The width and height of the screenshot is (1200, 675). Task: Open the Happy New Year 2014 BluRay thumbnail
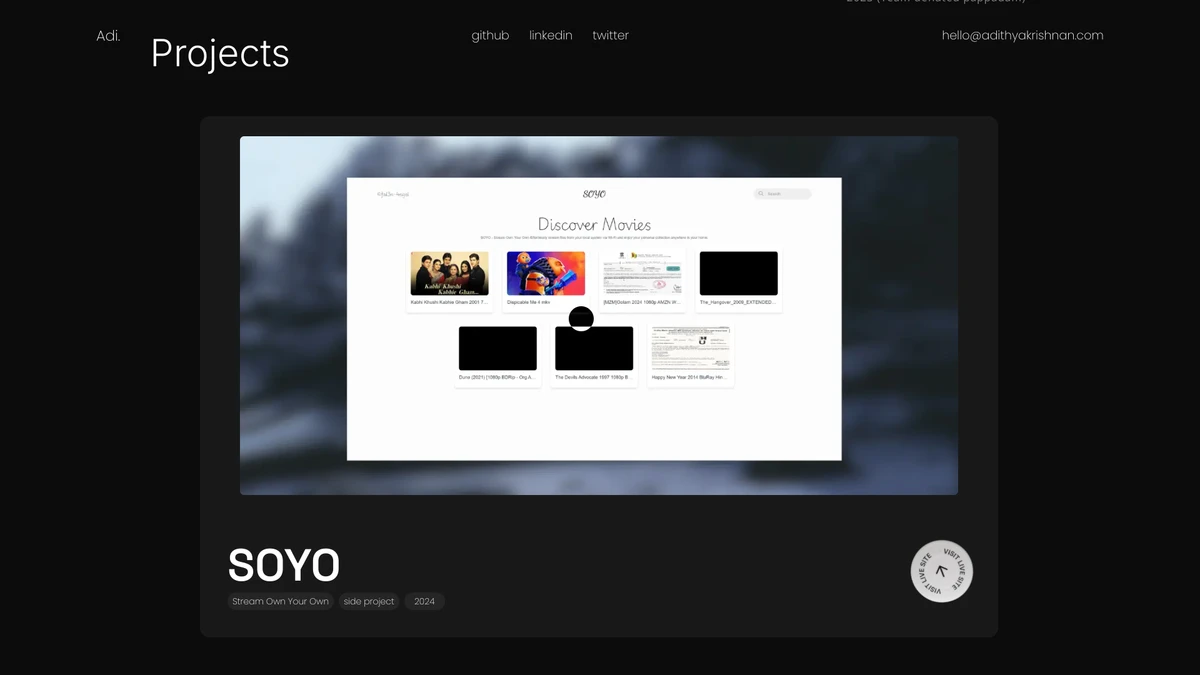click(690, 348)
